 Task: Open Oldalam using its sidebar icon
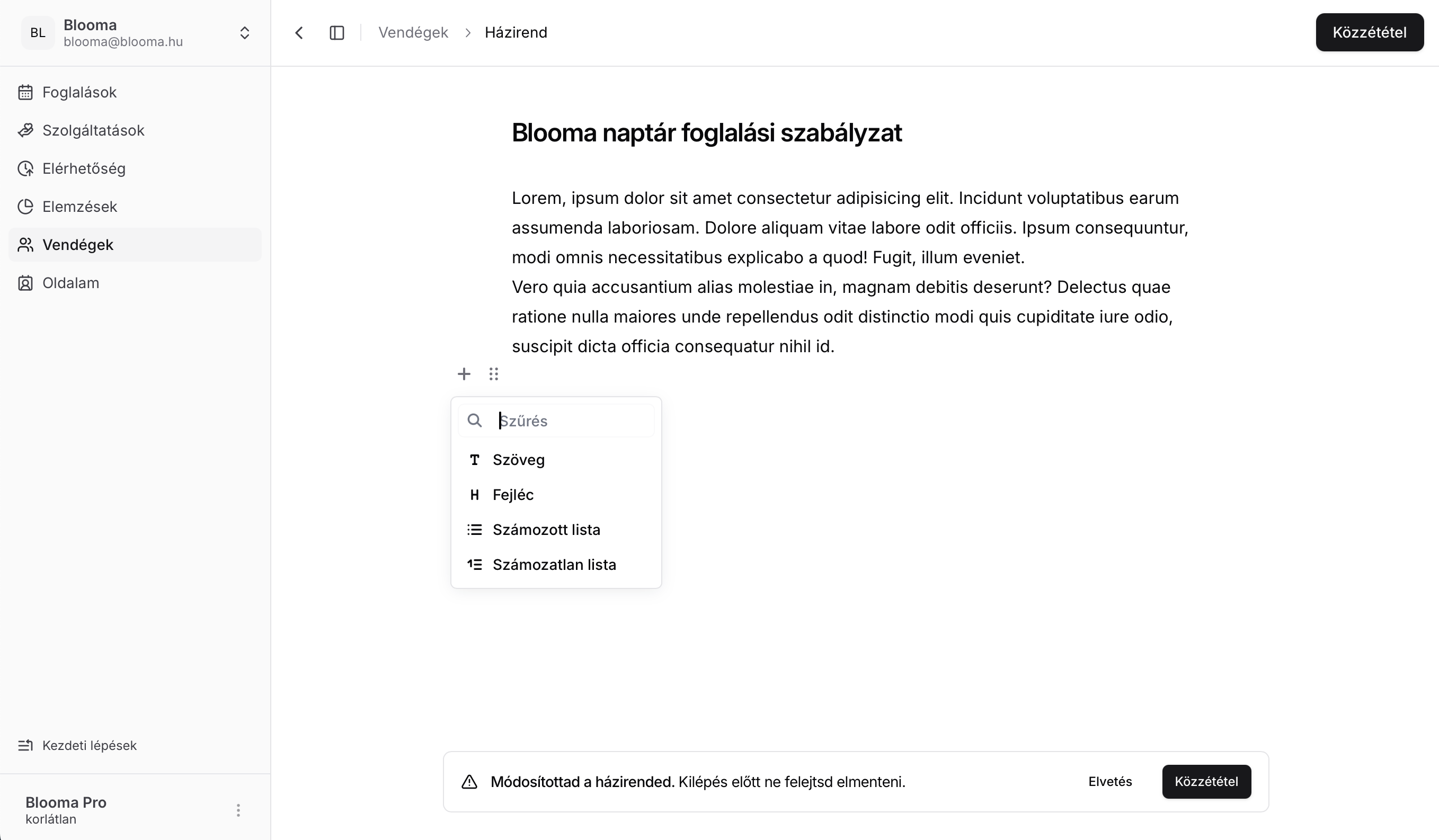point(25,282)
